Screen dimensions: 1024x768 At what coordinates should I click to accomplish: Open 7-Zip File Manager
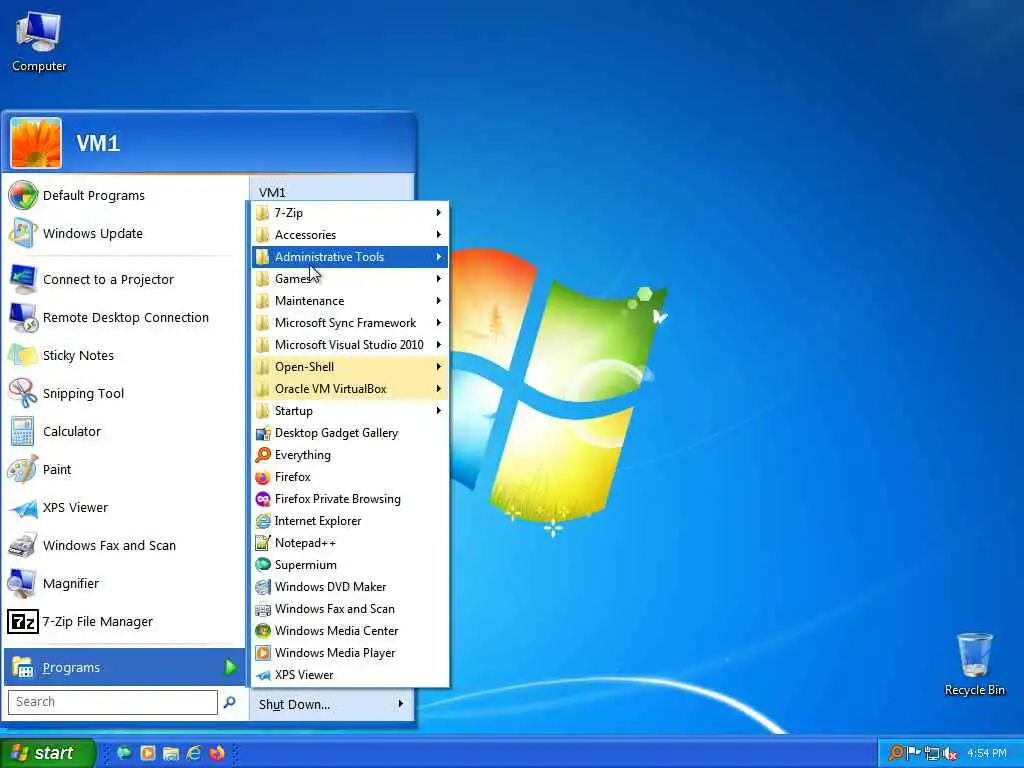click(x=124, y=621)
